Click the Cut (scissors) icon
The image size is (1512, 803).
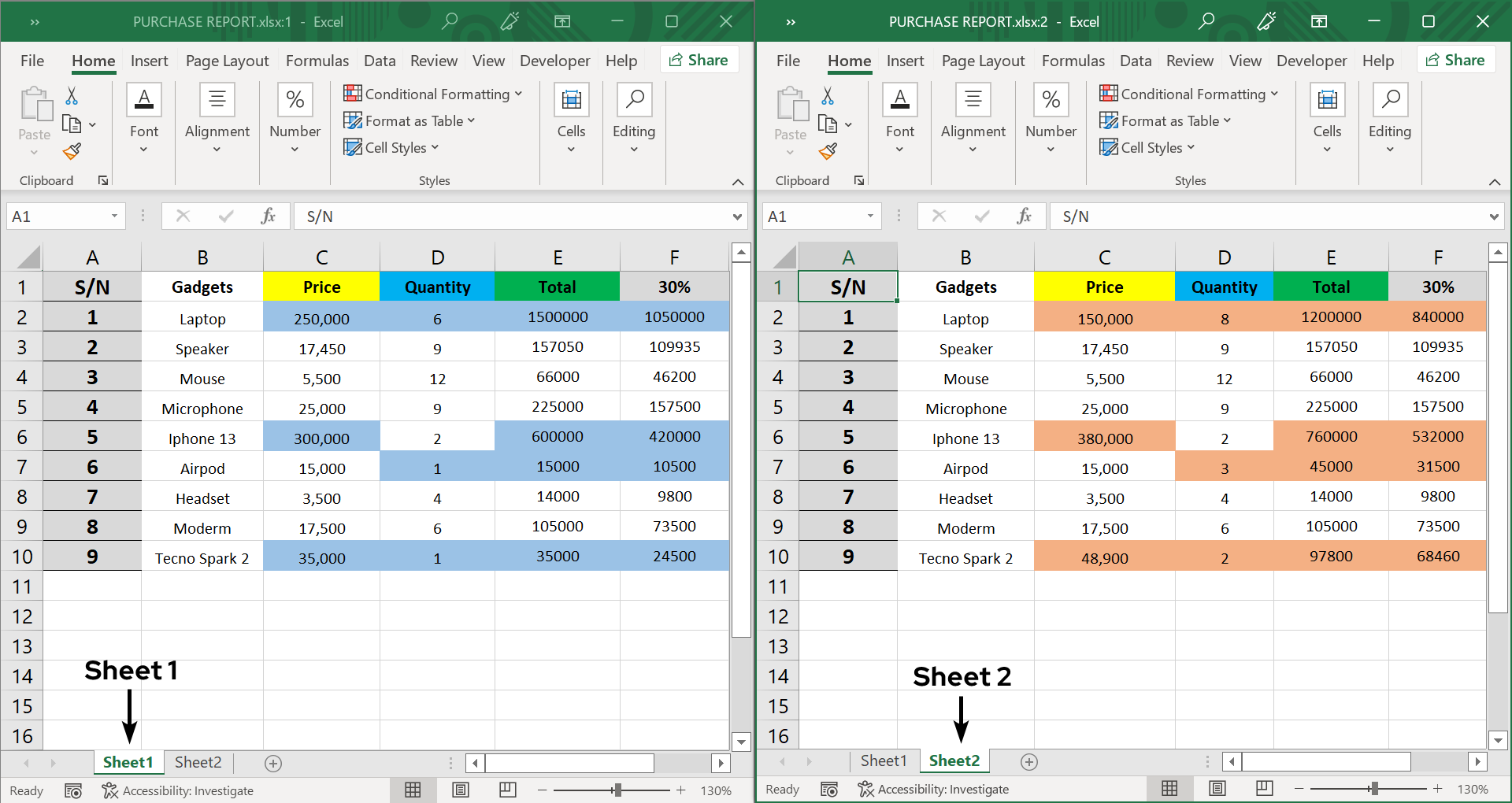(x=70, y=95)
